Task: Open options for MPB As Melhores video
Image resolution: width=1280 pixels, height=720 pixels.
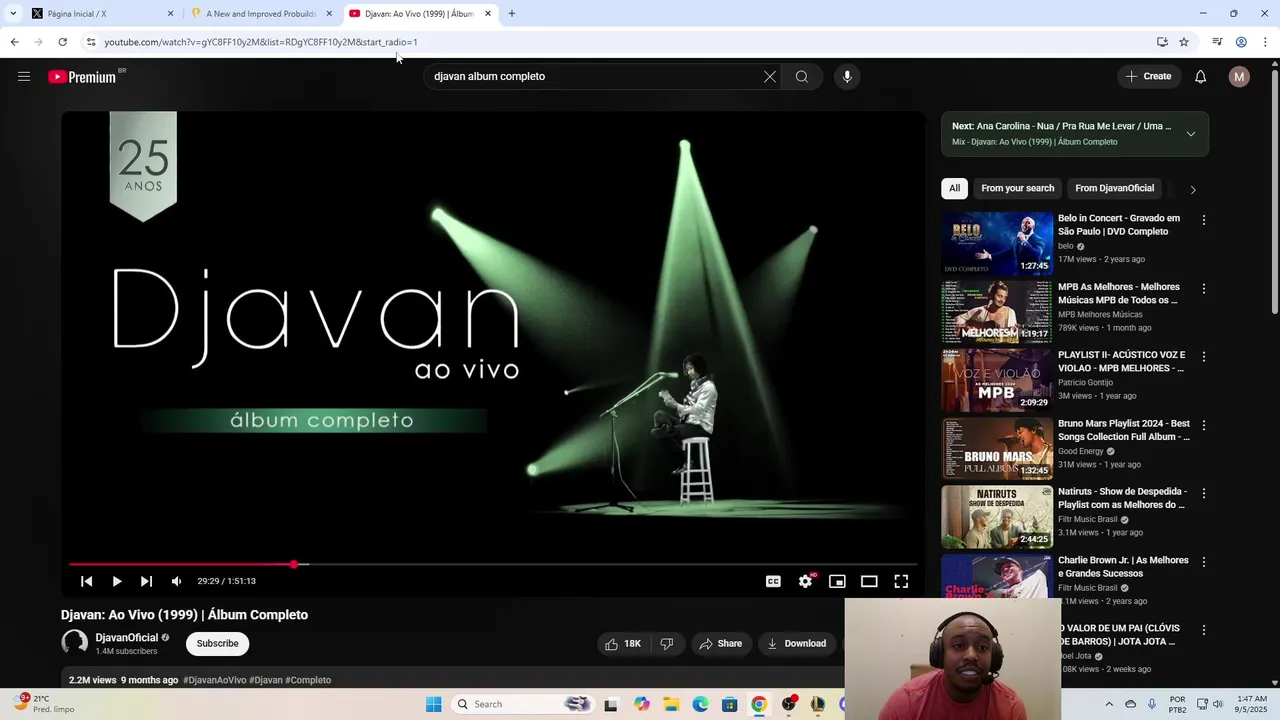Action: pyautogui.click(x=1203, y=288)
